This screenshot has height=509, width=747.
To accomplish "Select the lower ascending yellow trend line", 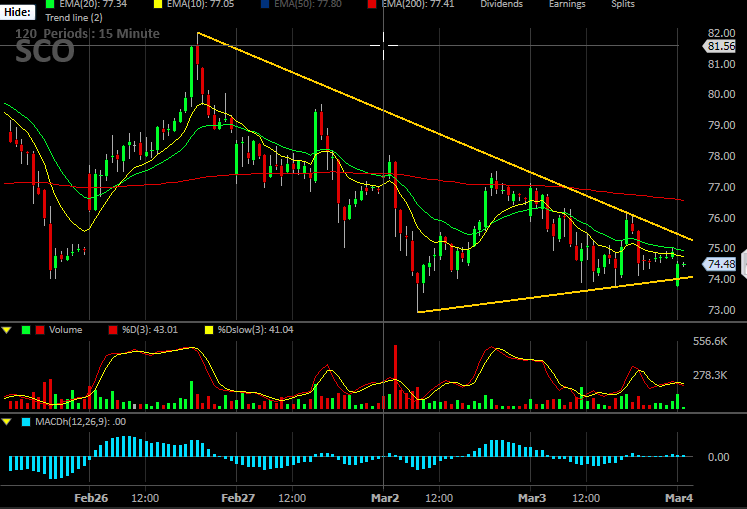I will (x=555, y=295).
